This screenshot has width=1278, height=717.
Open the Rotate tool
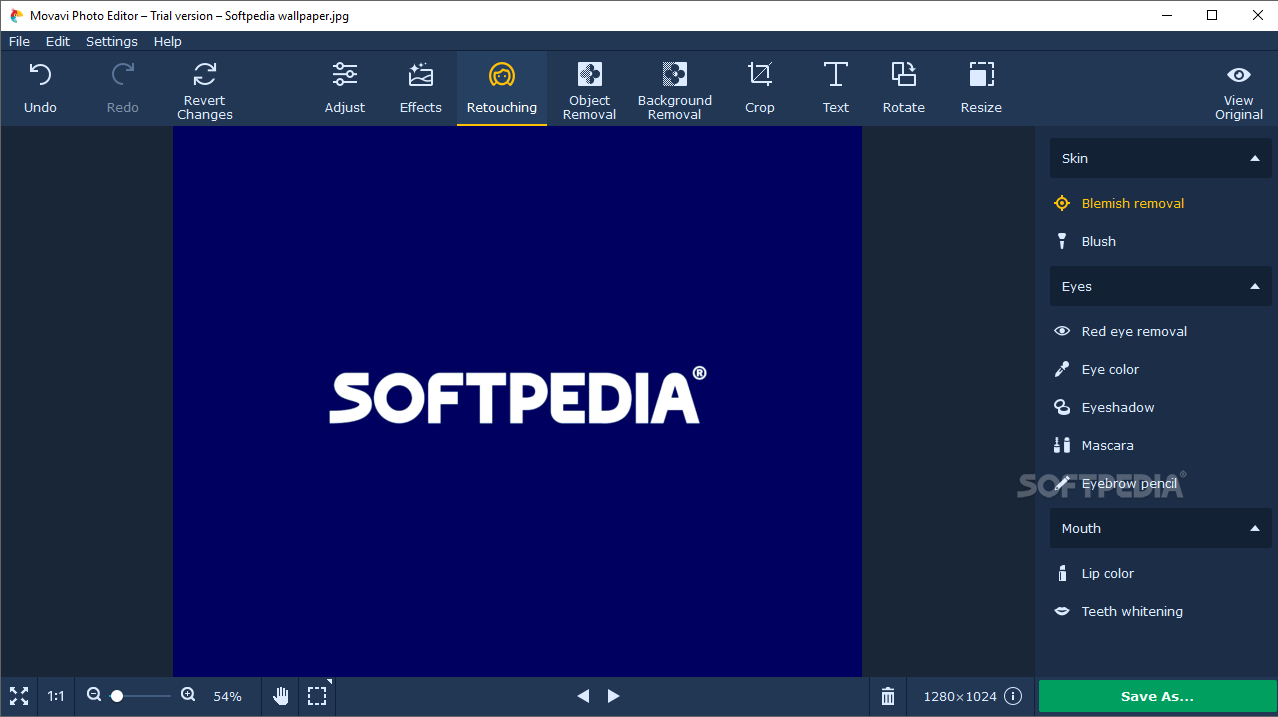[904, 89]
